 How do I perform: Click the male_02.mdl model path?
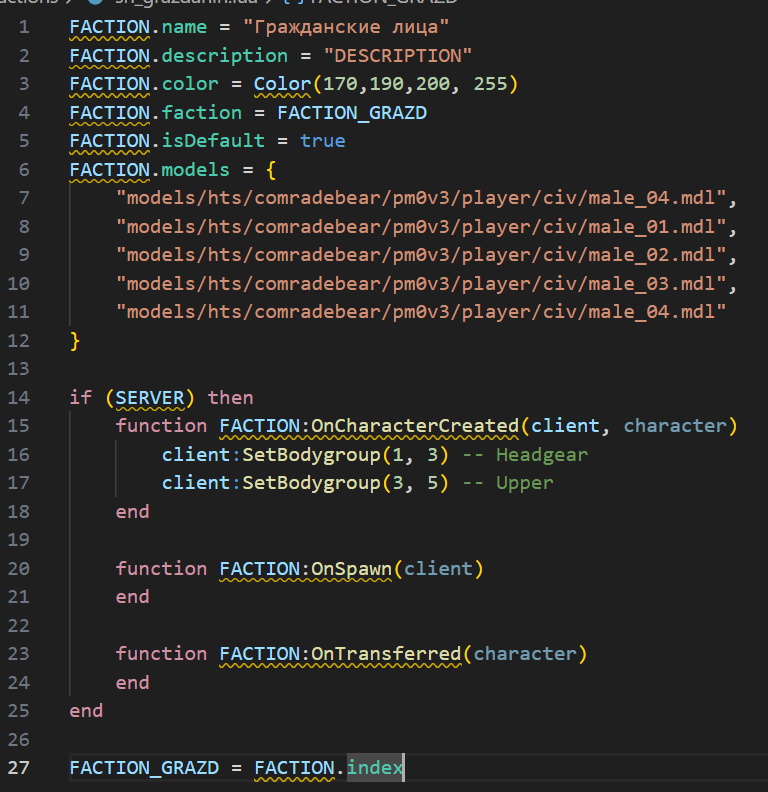(427, 254)
